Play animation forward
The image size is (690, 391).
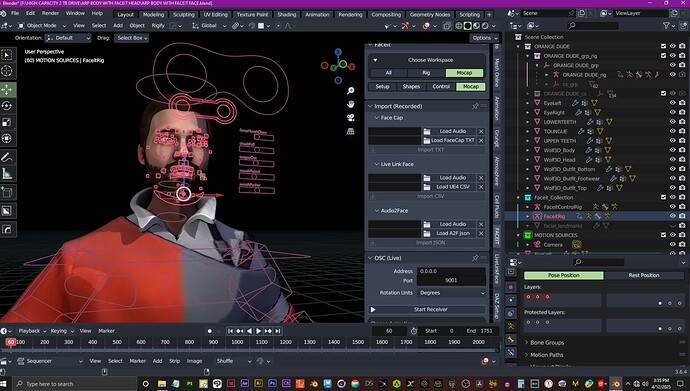click(x=259, y=331)
